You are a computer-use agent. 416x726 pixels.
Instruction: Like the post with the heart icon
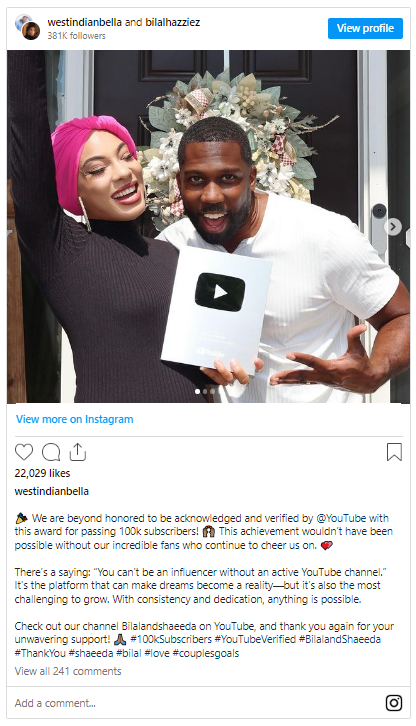coord(24,452)
